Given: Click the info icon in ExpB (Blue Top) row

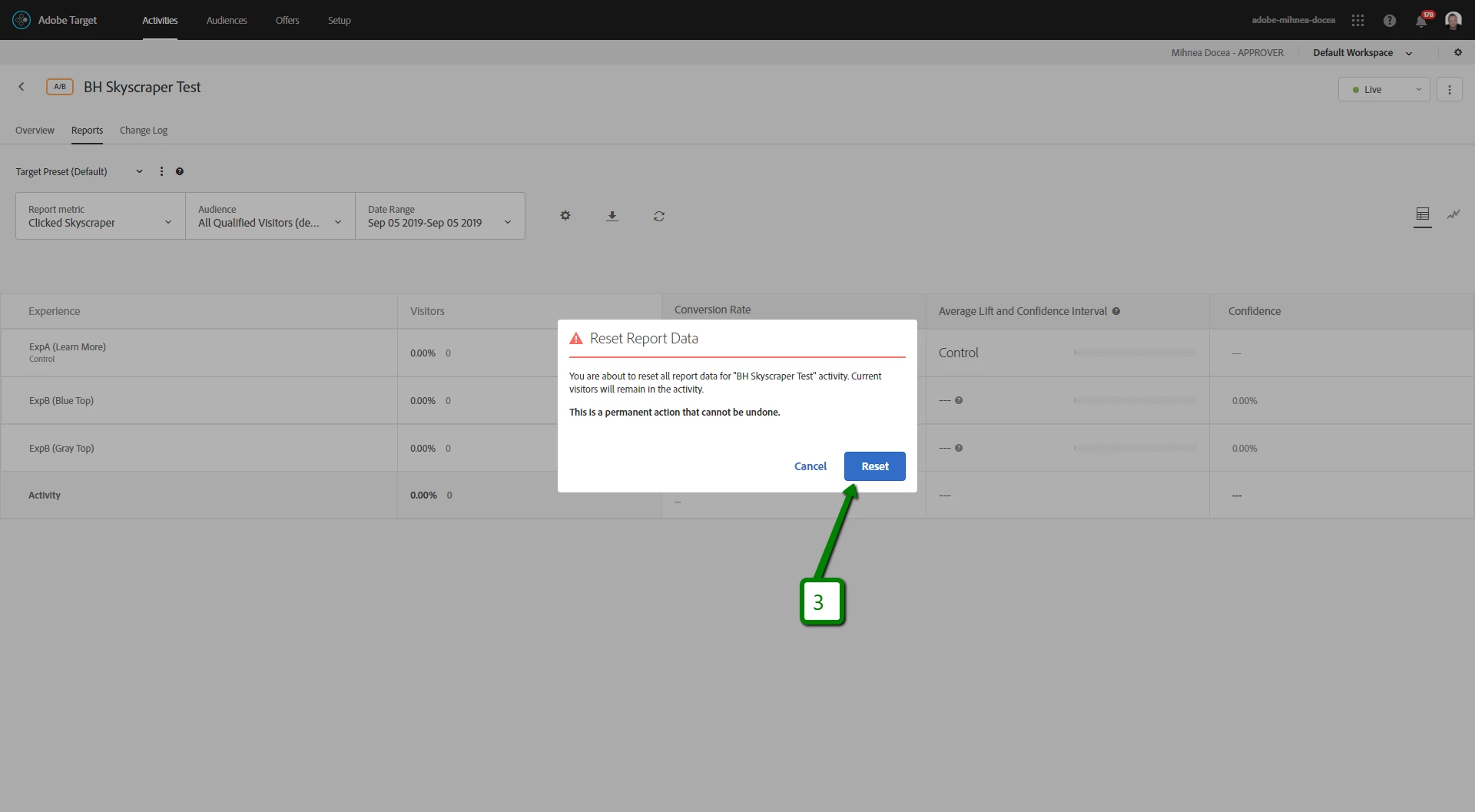Looking at the screenshot, I should pos(959,400).
